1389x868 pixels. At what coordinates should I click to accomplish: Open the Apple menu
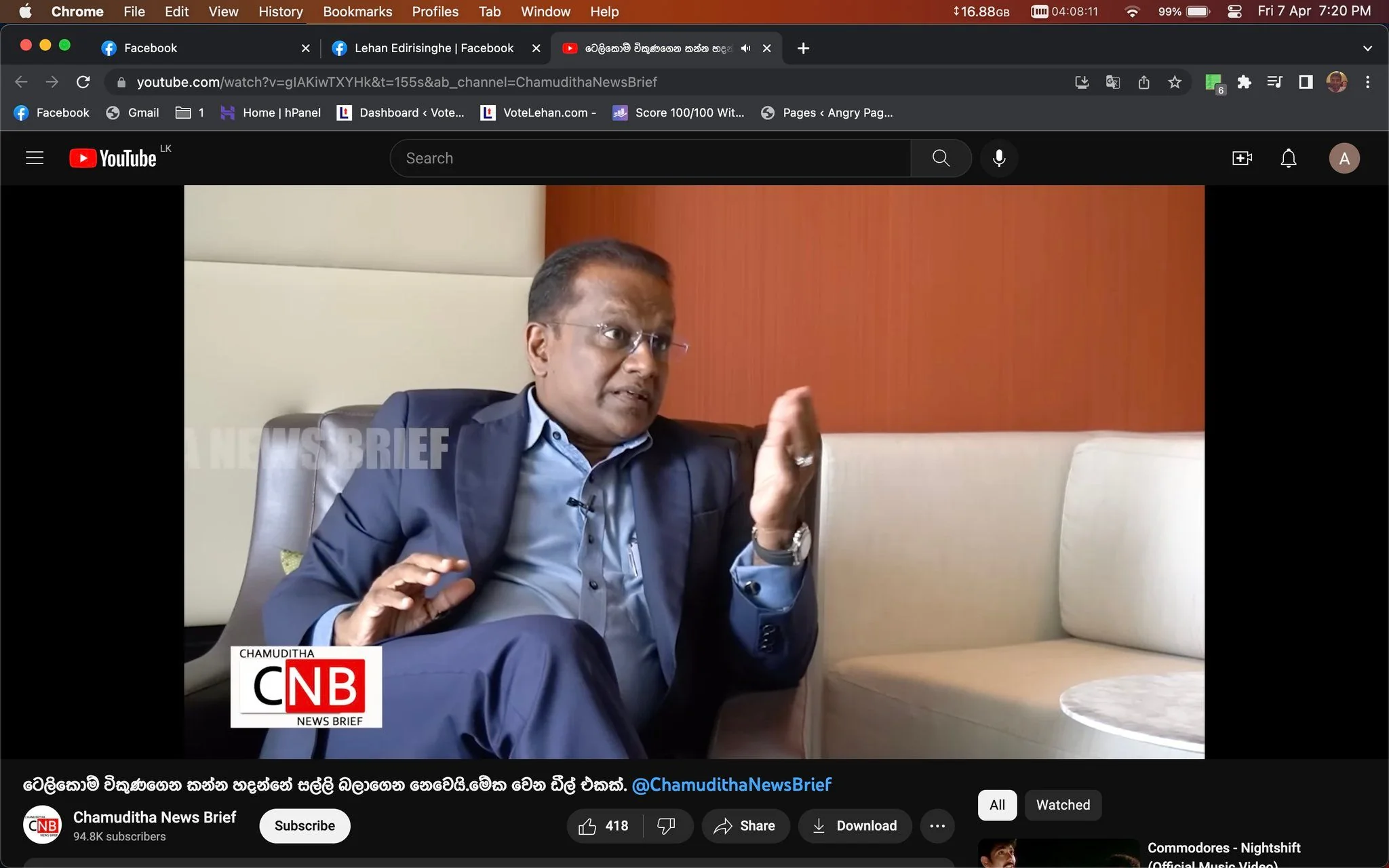tap(25, 12)
